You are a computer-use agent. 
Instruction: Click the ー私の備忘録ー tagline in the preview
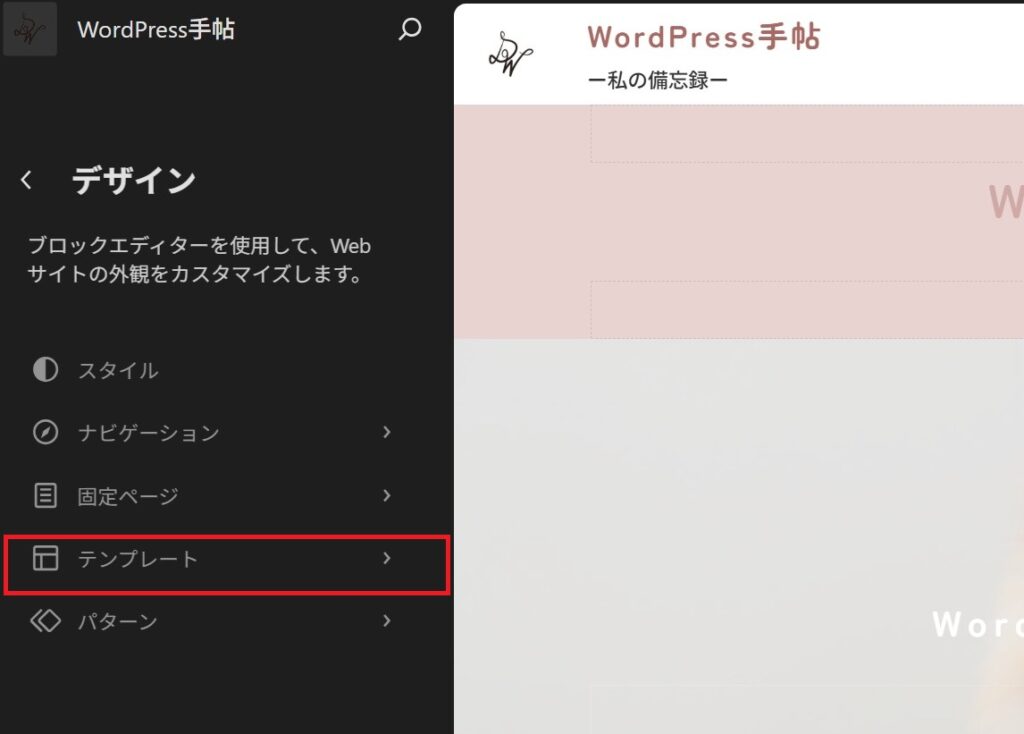click(x=658, y=80)
